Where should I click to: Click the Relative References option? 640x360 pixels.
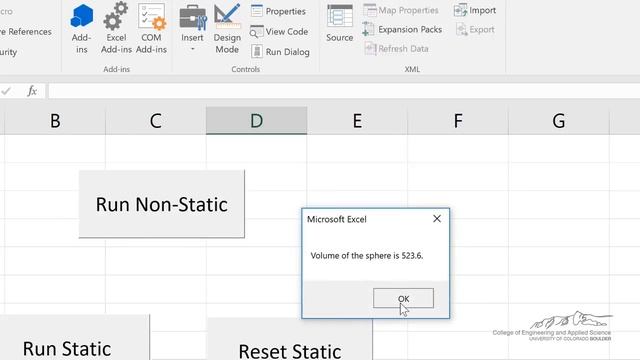coord(26,31)
